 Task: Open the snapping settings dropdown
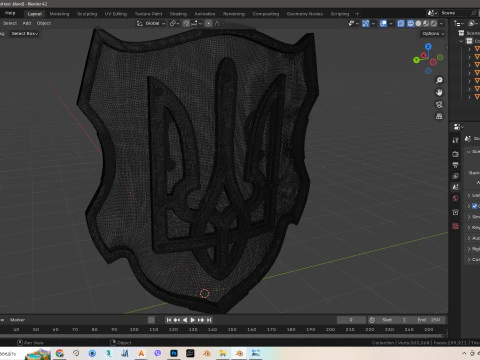tap(197, 23)
